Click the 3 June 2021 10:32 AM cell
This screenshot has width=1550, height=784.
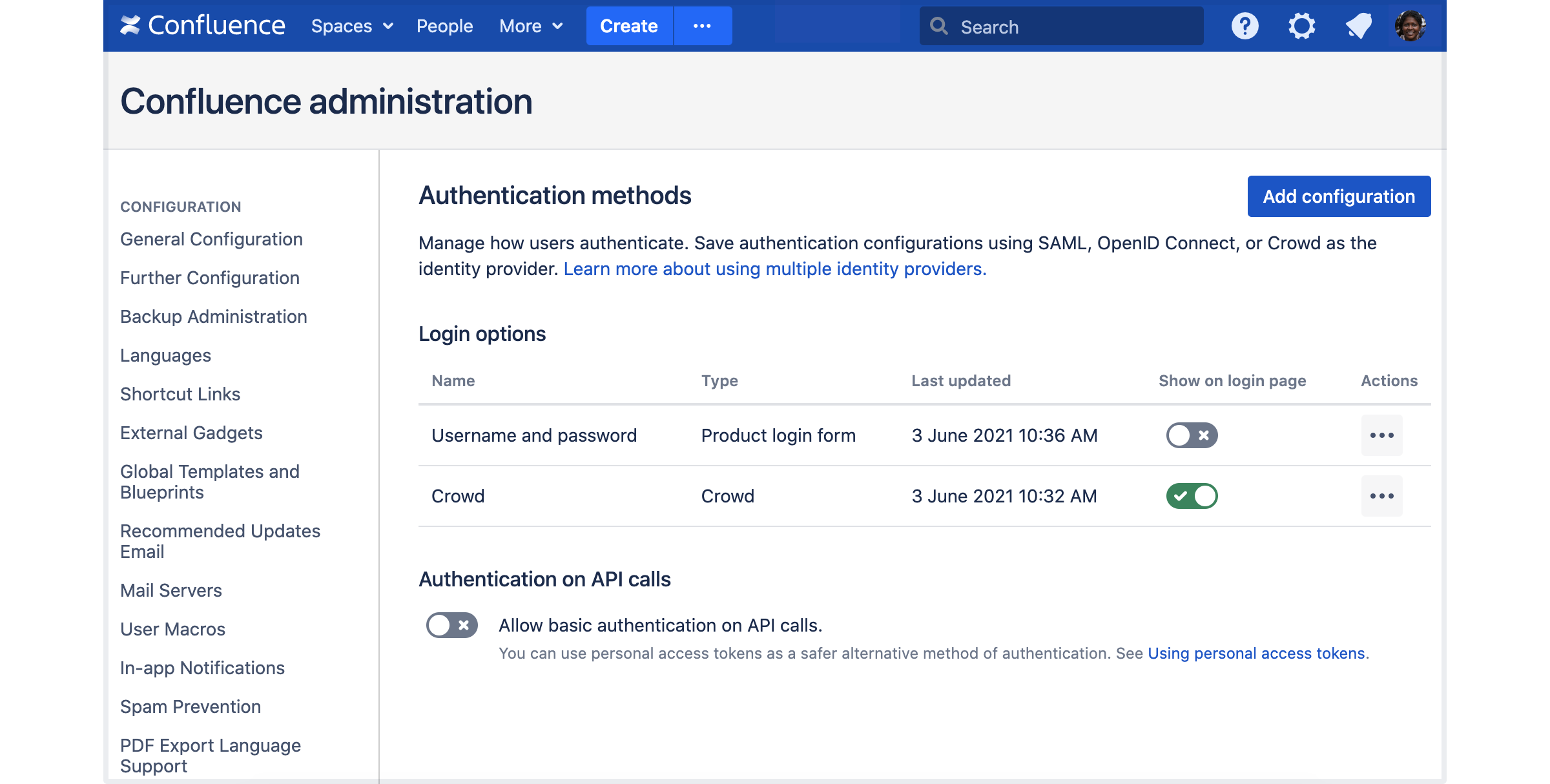(1004, 496)
